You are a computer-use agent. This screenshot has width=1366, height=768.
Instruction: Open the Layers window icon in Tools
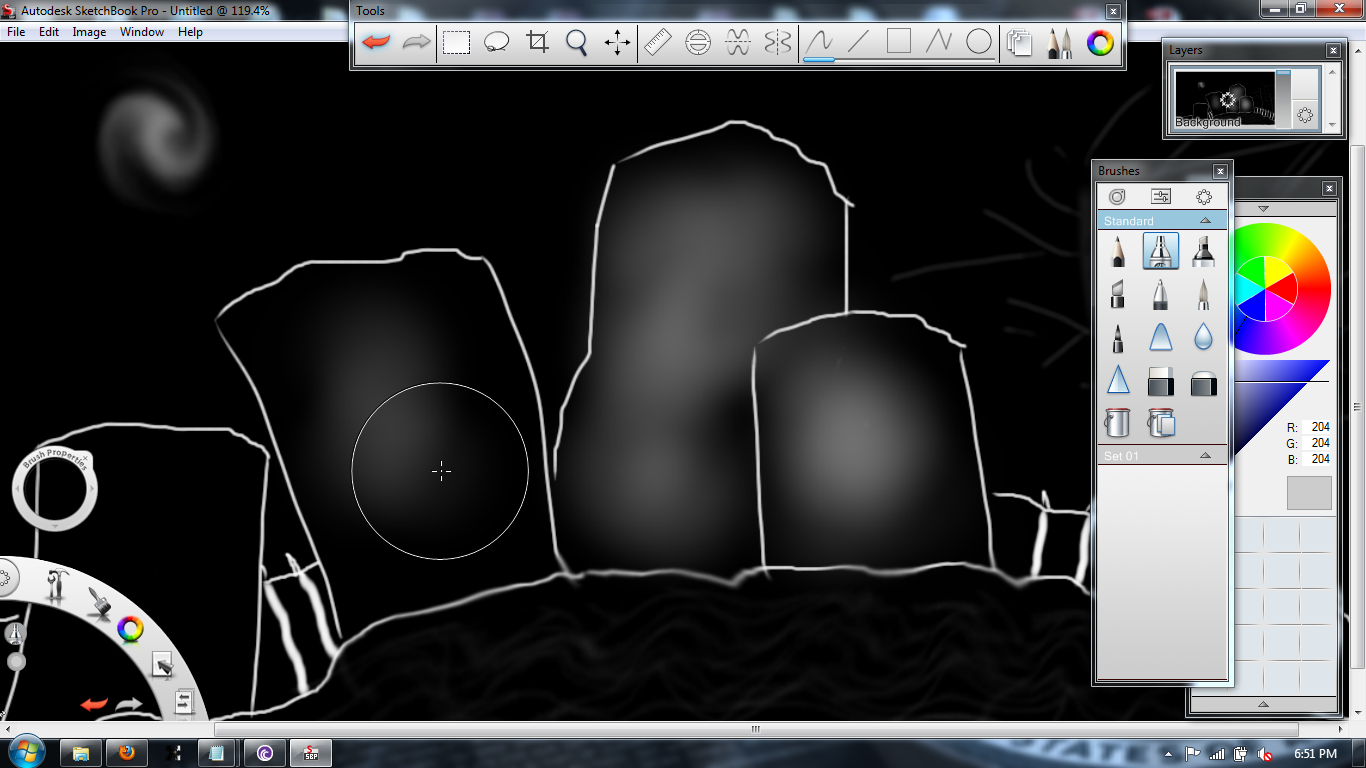click(1020, 43)
